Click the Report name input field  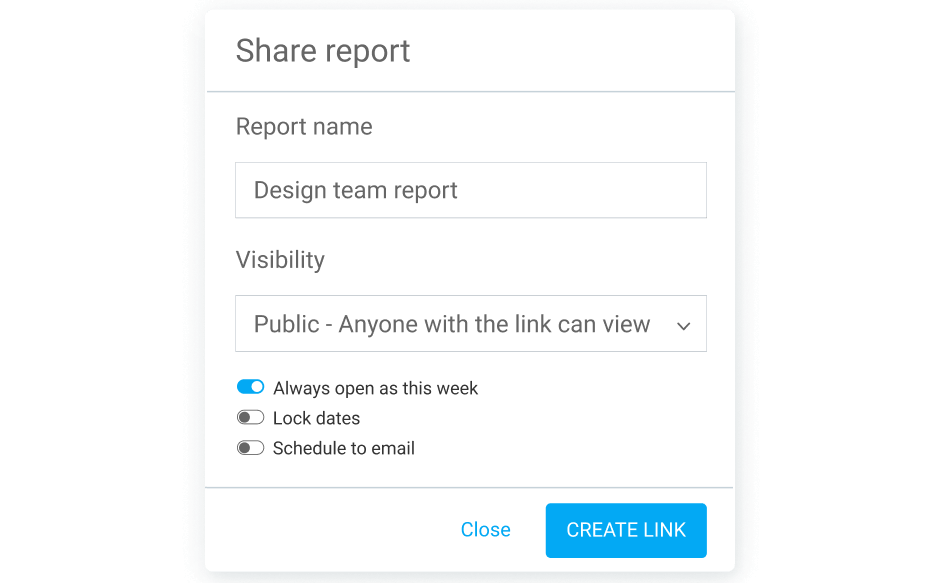coord(470,190)
